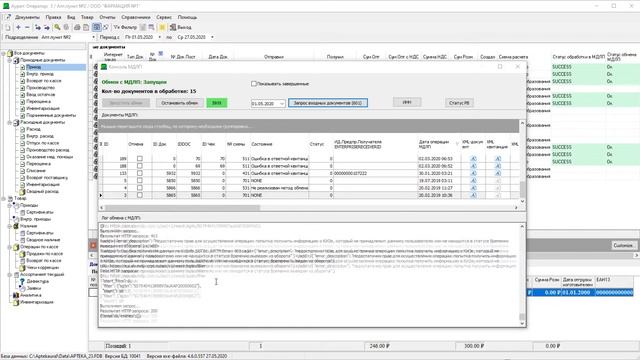Screen dimensions: 640x360
Task: Click the highlighted table view toolbar icon
Action: pos(96,27)
